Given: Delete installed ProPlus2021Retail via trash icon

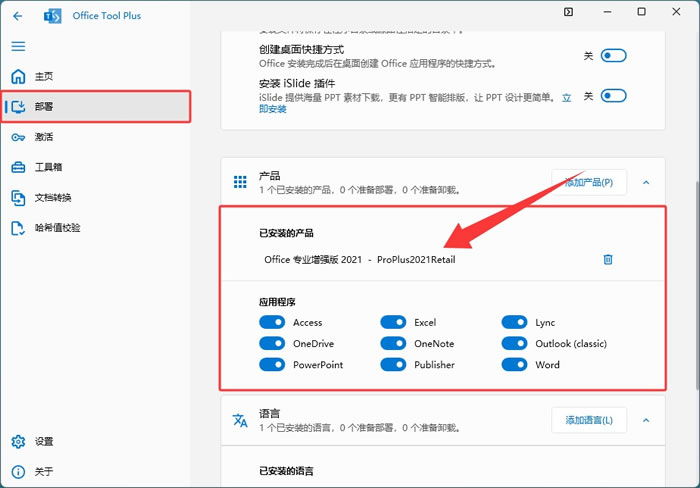Looking at the screenshot, I should pos(608,259).
